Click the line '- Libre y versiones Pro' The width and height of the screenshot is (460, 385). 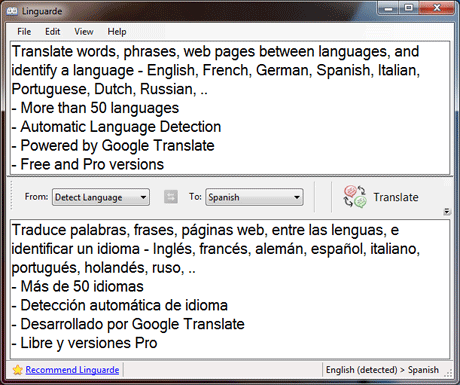pos(84,343)
